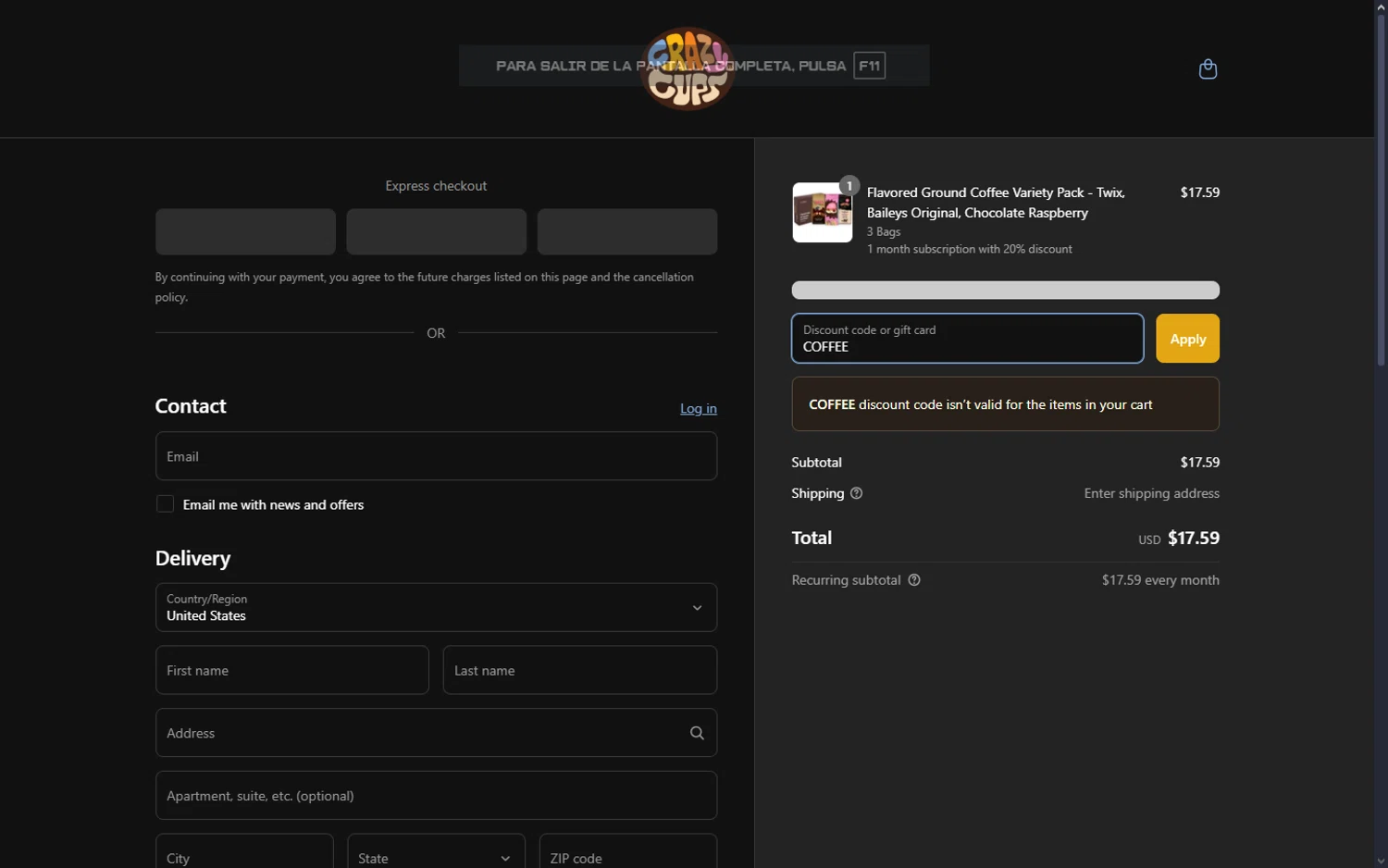Follow the Log in link
The width and height of the screenshot is (1388, 868).
pyautogui.click(x=699, y=408)
